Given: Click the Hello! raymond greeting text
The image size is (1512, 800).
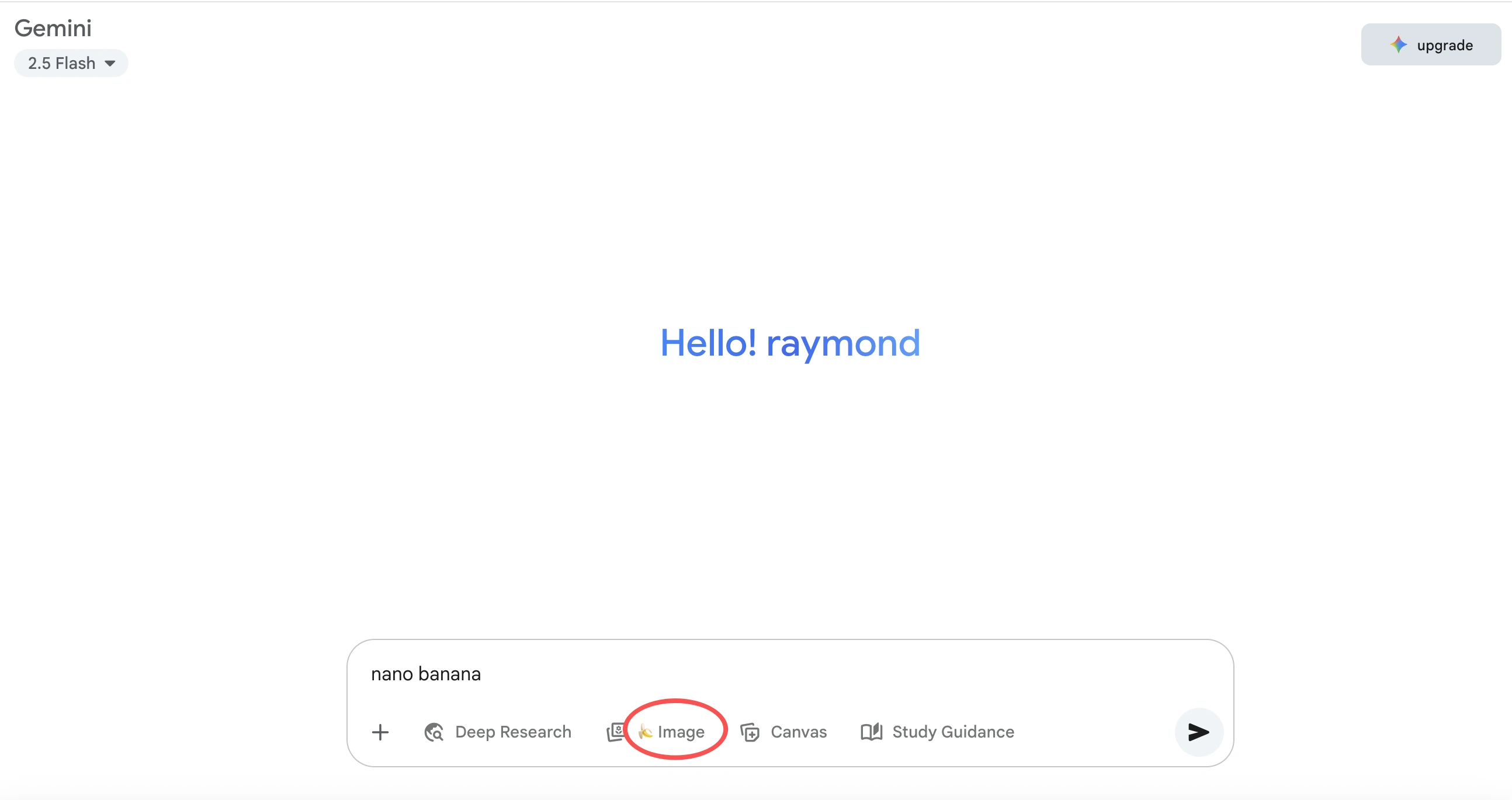Looking at the screenshot, I should [790, 343].
